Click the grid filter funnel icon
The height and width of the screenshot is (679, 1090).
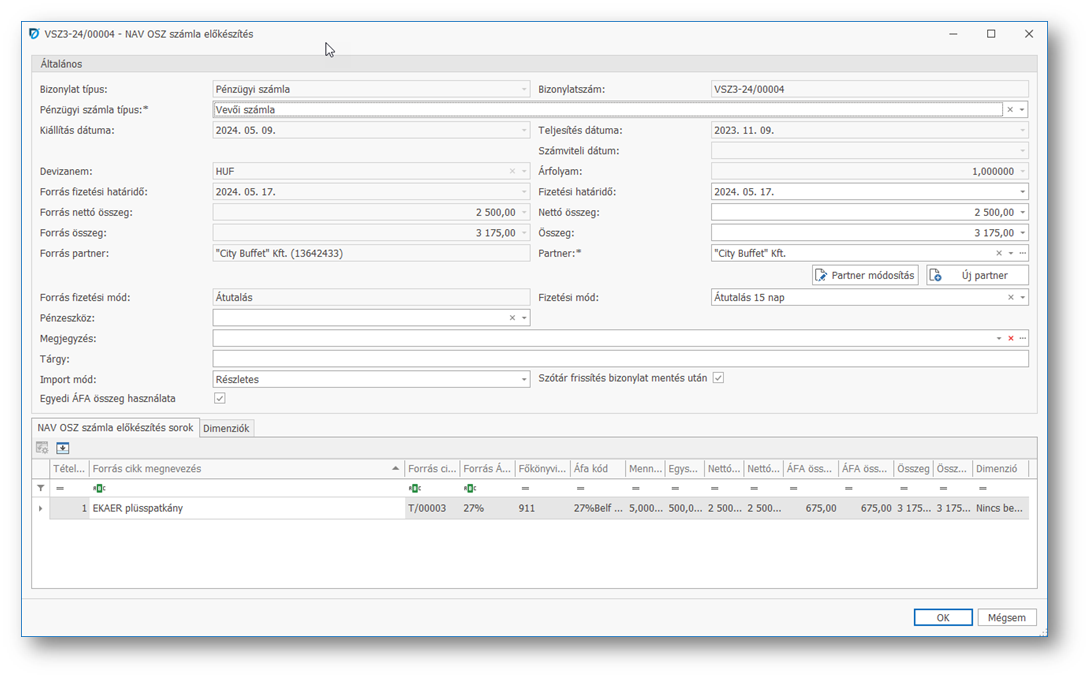point(41,488)
